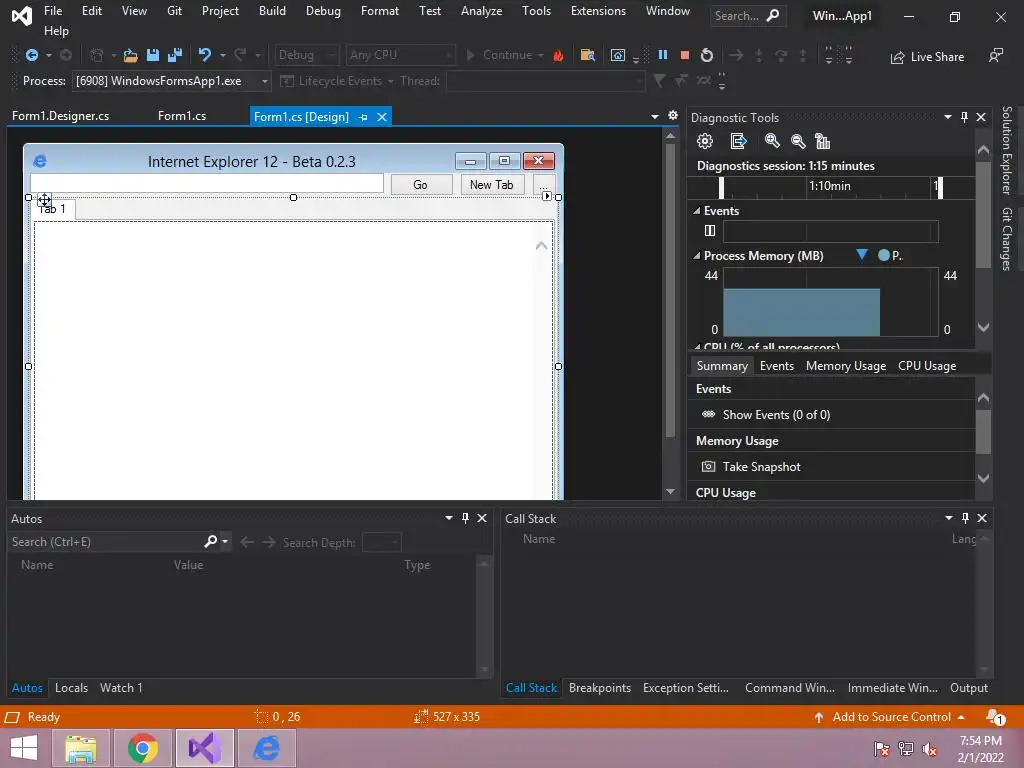
Task: Click Autos search magnifier icon
Action: click(210, 541)
